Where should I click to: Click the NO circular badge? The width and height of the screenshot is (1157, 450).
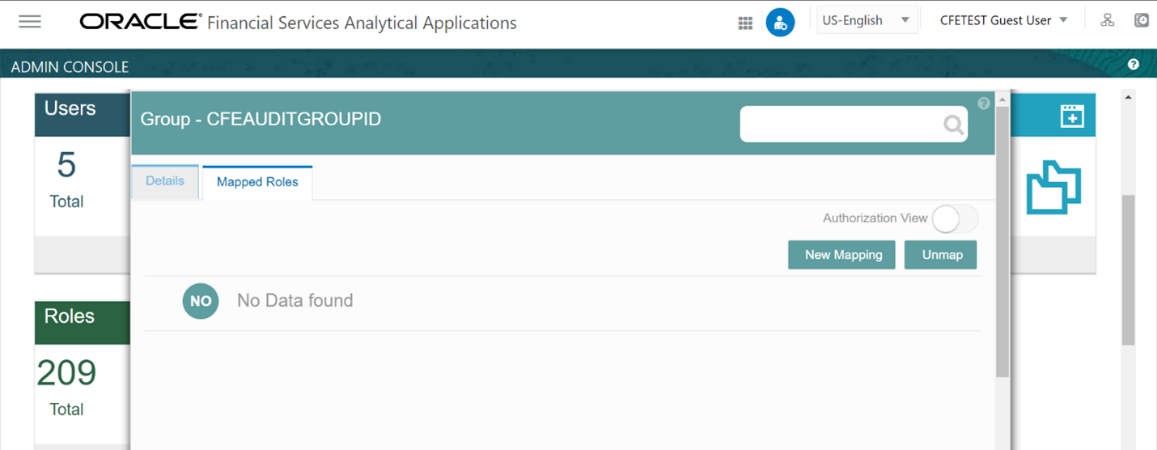tap(201, 301)
